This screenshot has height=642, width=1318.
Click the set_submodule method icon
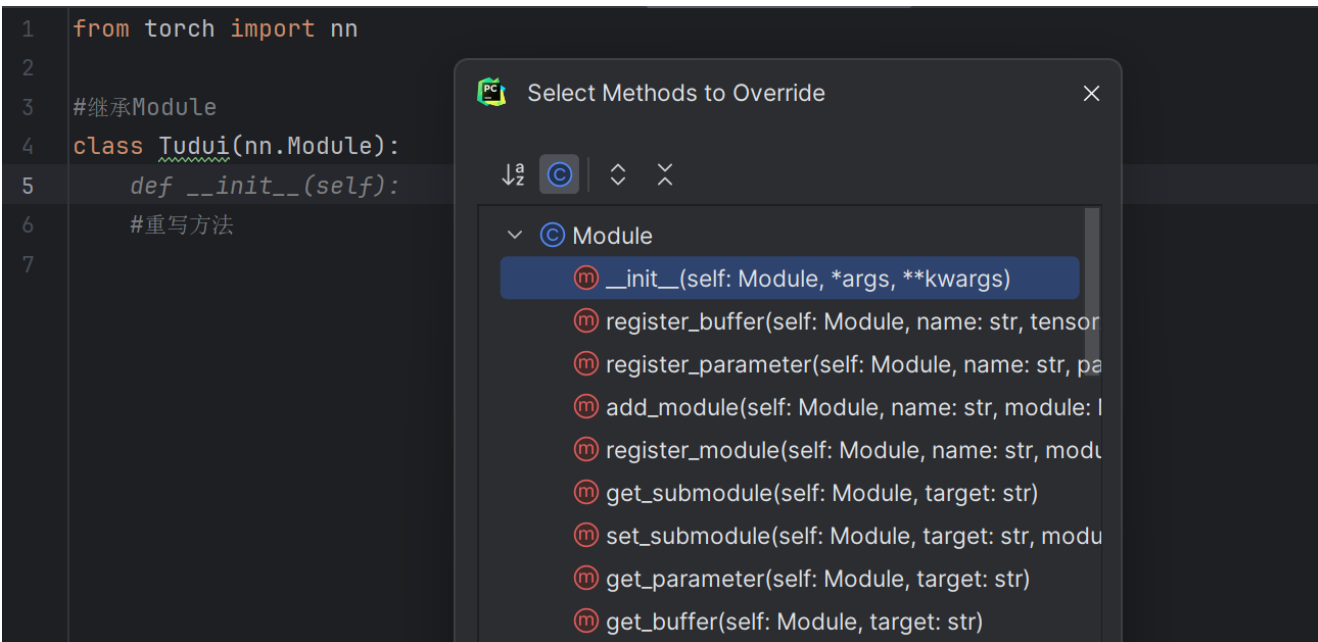[586, 537]
